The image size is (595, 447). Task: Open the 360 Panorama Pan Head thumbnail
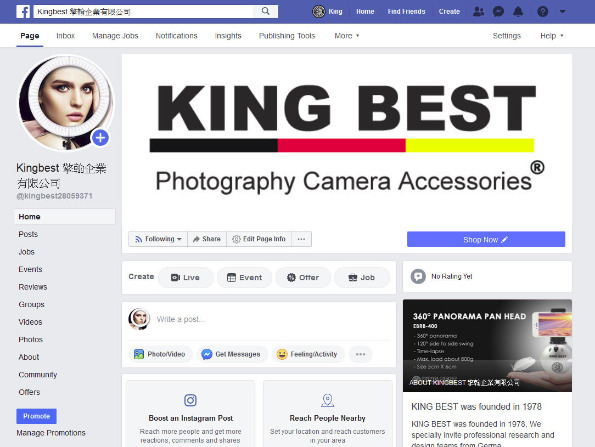tap(487, 345)
